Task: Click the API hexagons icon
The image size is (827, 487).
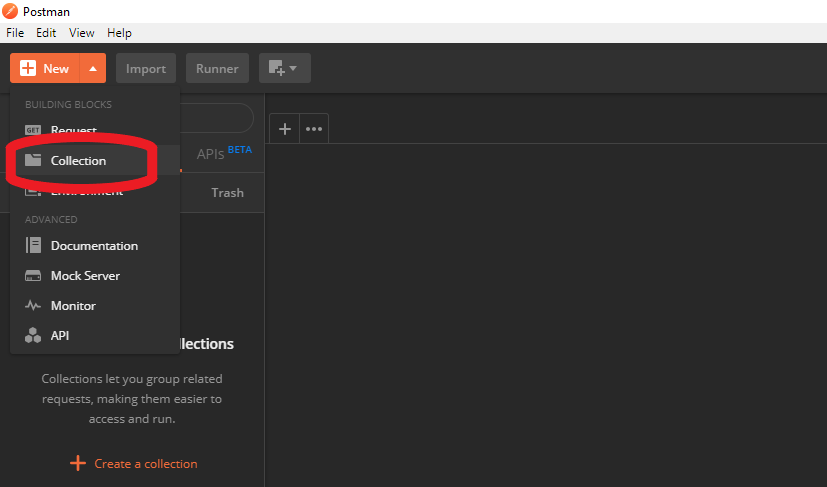Action: [33, 336]
